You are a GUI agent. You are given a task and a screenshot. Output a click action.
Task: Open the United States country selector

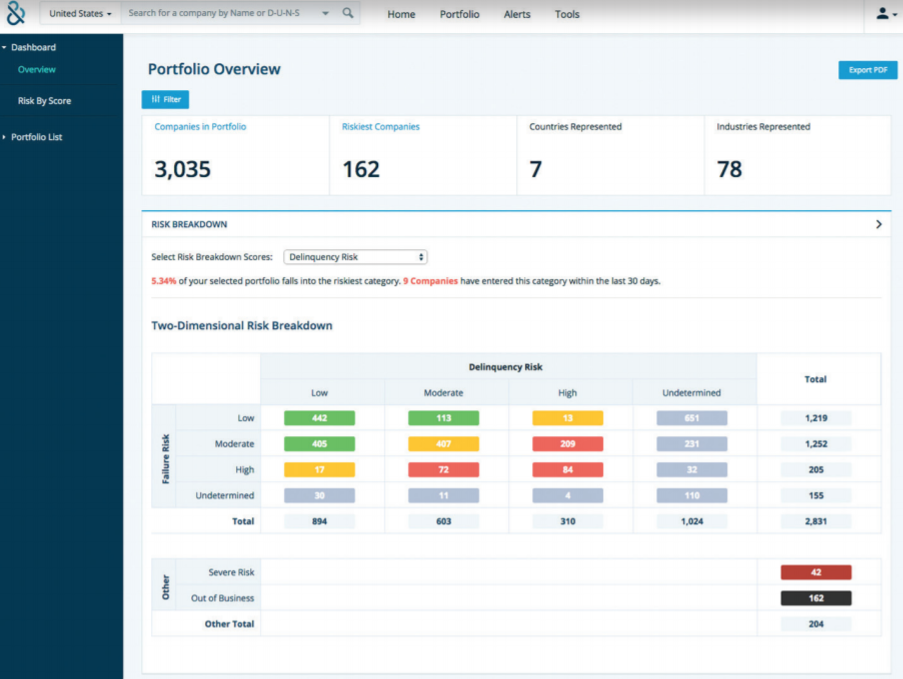tap(79, 14)
